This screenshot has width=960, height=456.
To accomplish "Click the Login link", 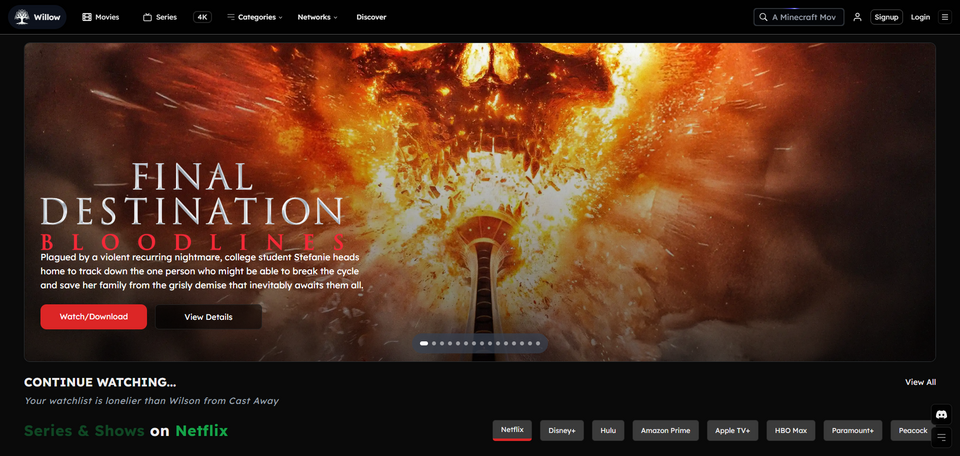I will coord(920,17).
